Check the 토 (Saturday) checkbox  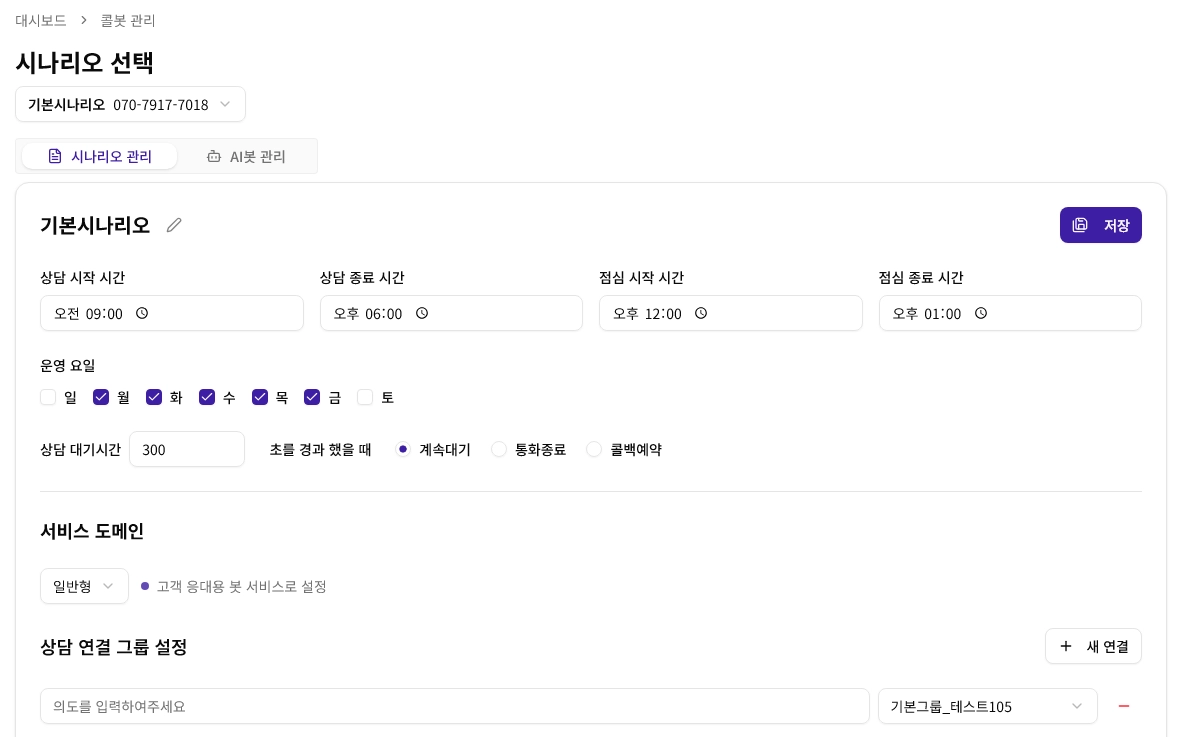(x=365, y=397)
